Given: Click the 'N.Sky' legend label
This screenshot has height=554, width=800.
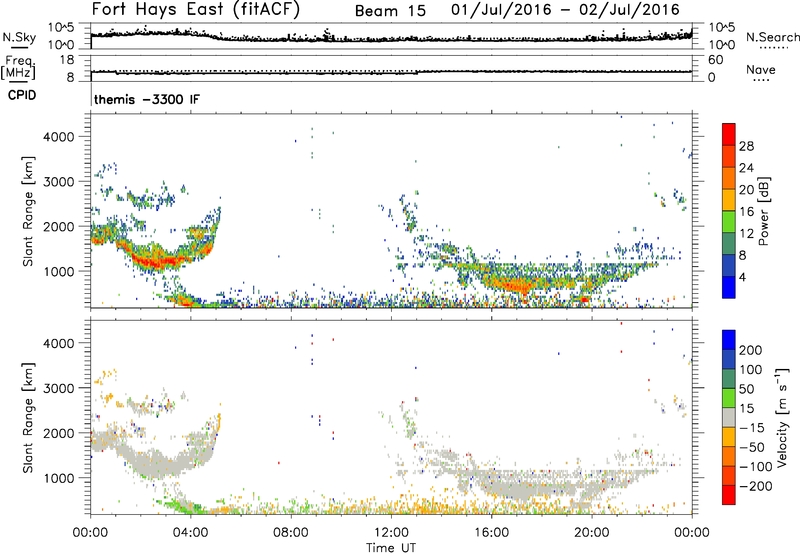Looking at the screenshot, I should point(19,37).
